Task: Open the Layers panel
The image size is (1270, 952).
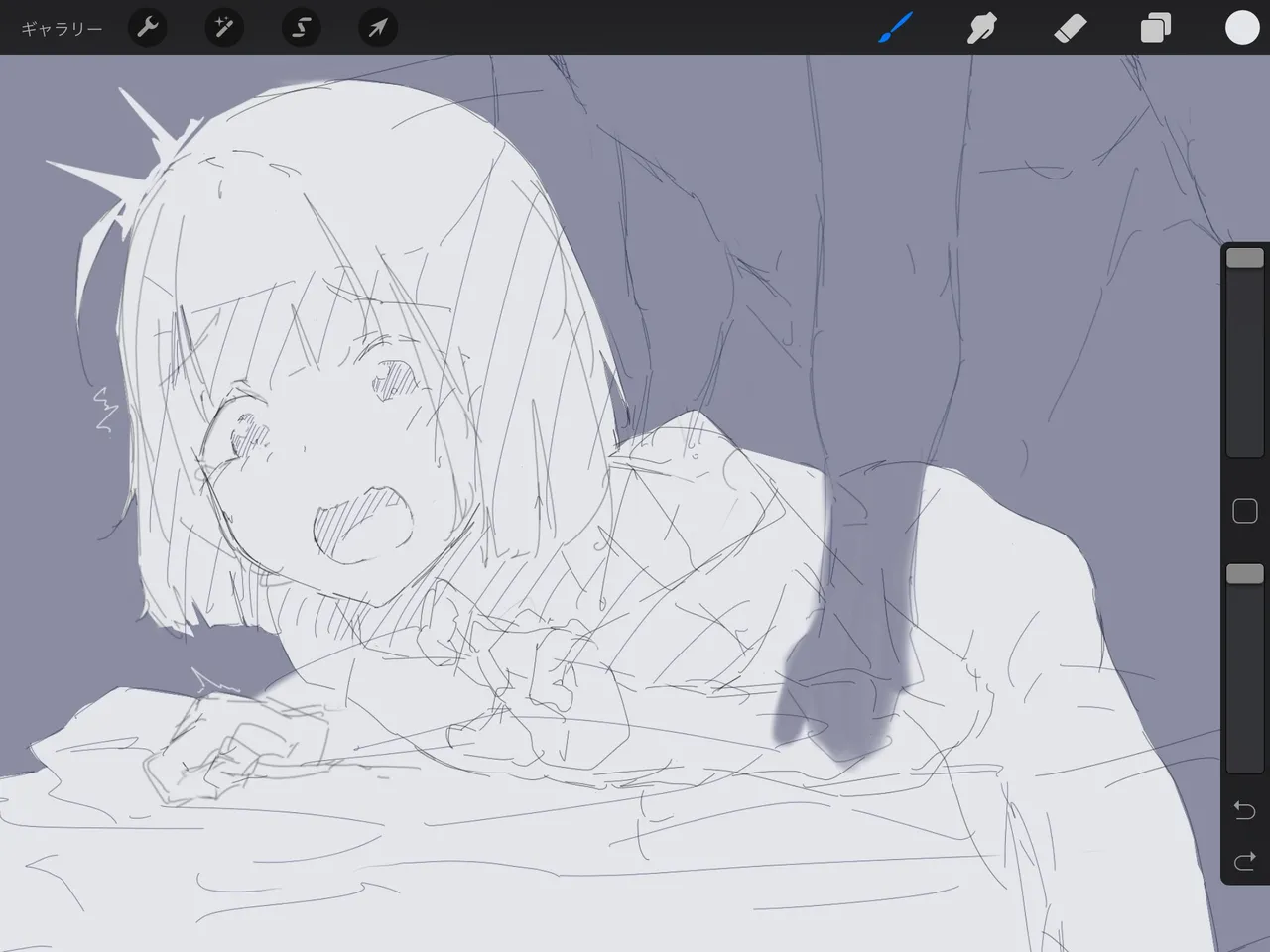Action: pos(1154,28)
